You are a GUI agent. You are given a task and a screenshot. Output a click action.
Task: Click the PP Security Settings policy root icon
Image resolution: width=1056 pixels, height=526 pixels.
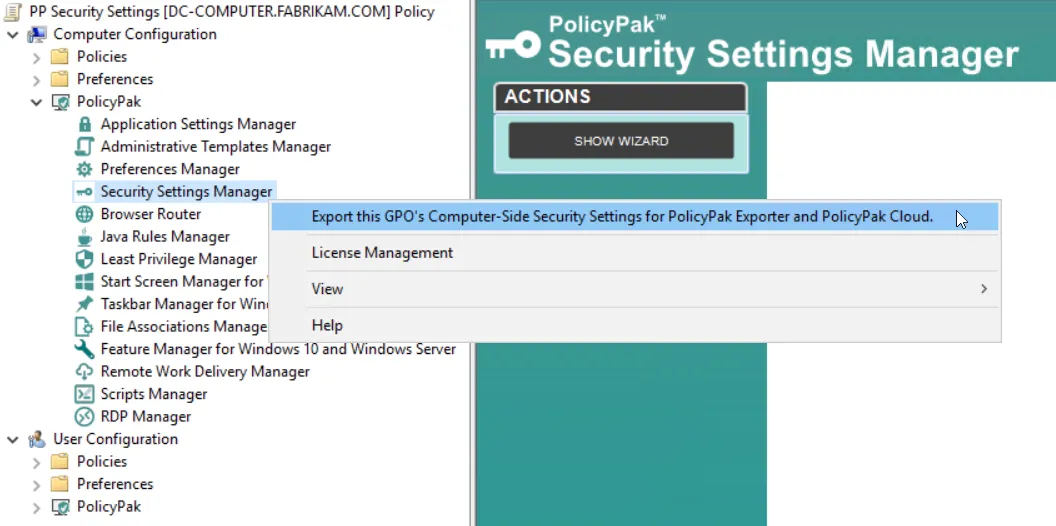[x=13, y=11]
